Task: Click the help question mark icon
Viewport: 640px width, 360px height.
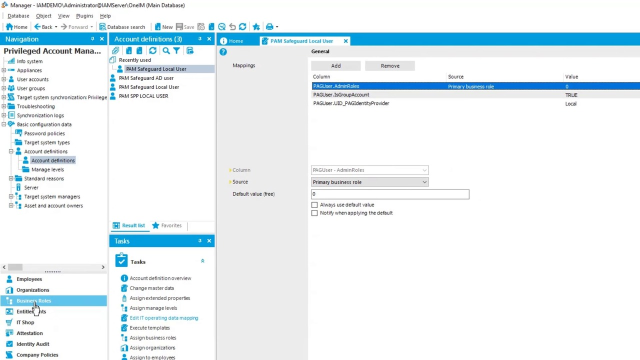Action: coord(223,52)
